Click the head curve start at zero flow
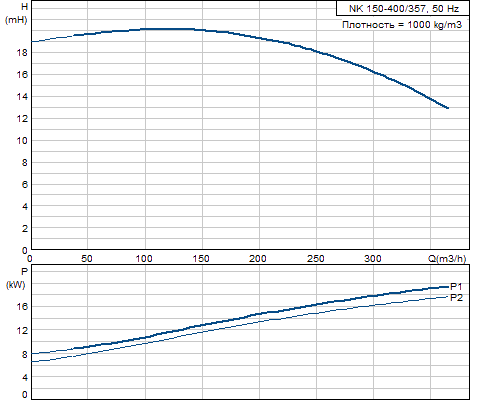This screenshot has height=400, width=500. [x=32, y=42]
